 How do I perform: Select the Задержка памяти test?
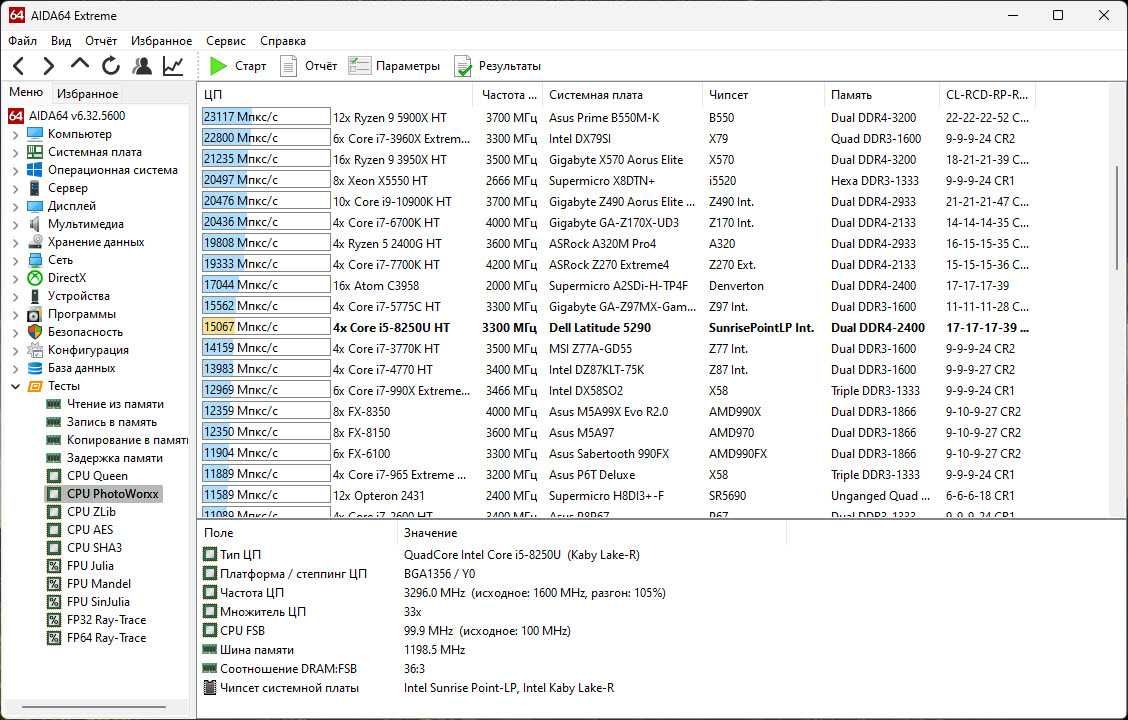click(114, 458)
